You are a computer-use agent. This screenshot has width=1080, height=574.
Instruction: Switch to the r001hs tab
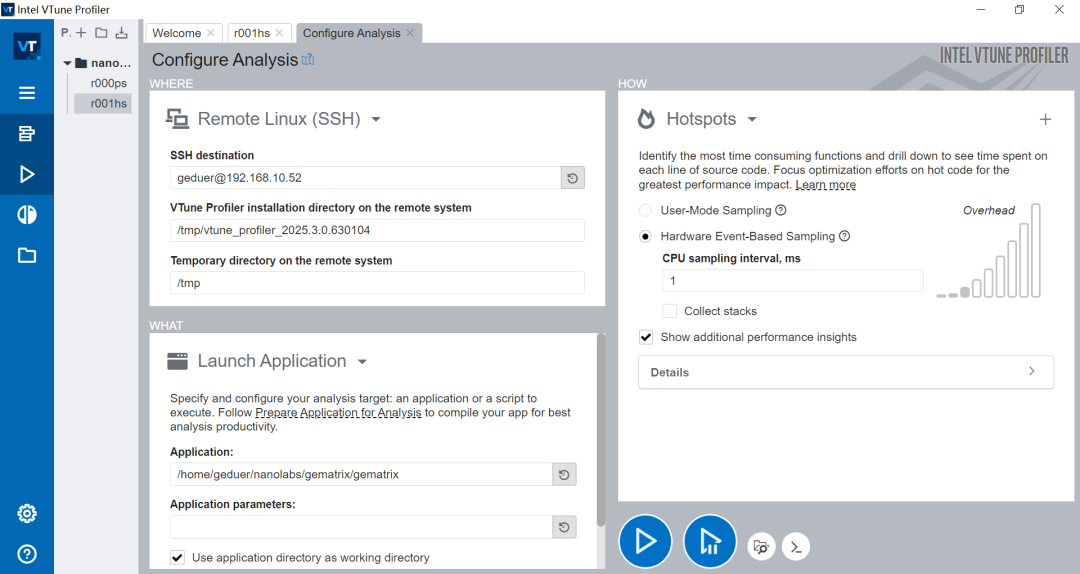[251, 33]
